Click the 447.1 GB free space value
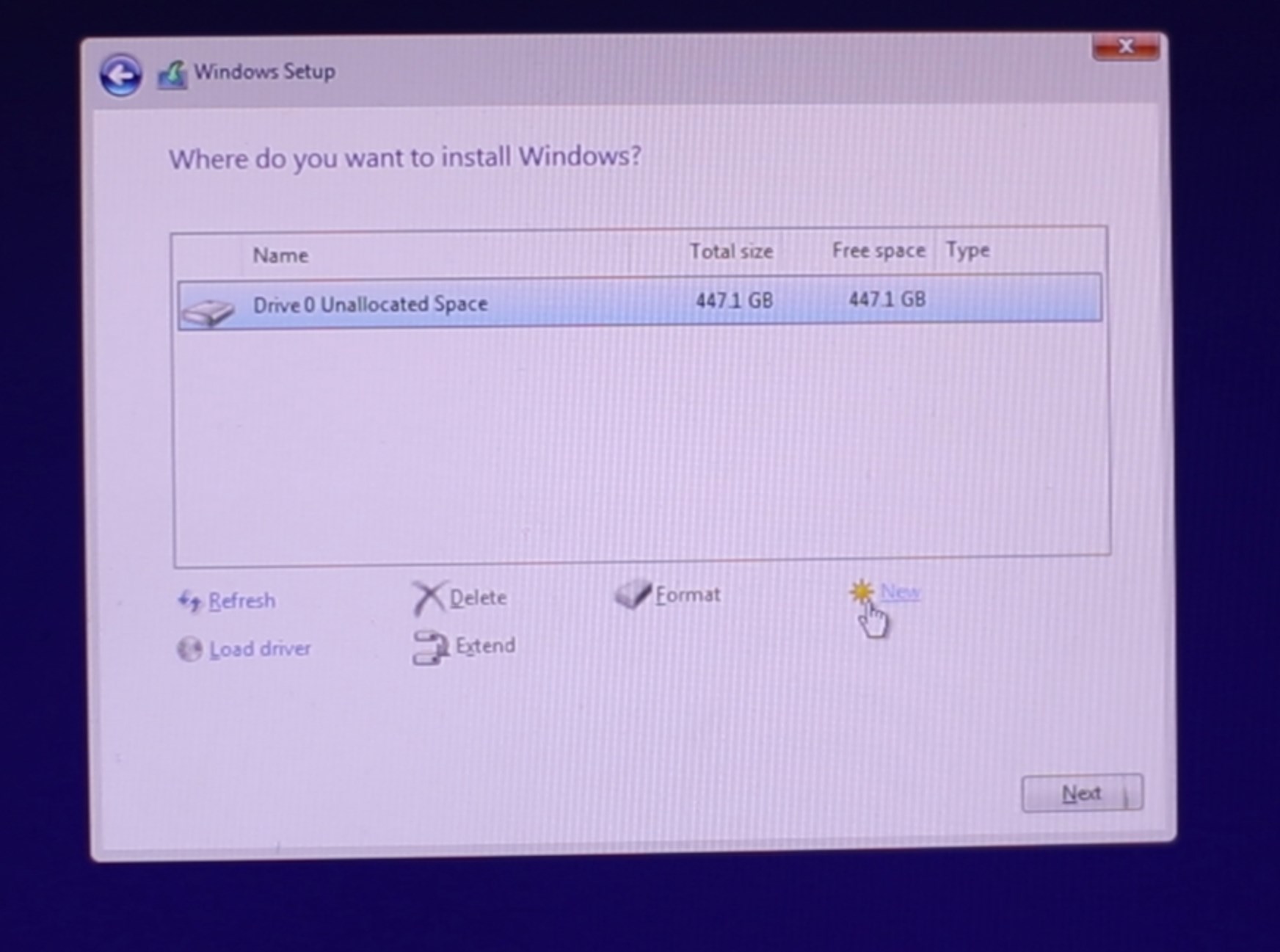 [x=887, y=299]
